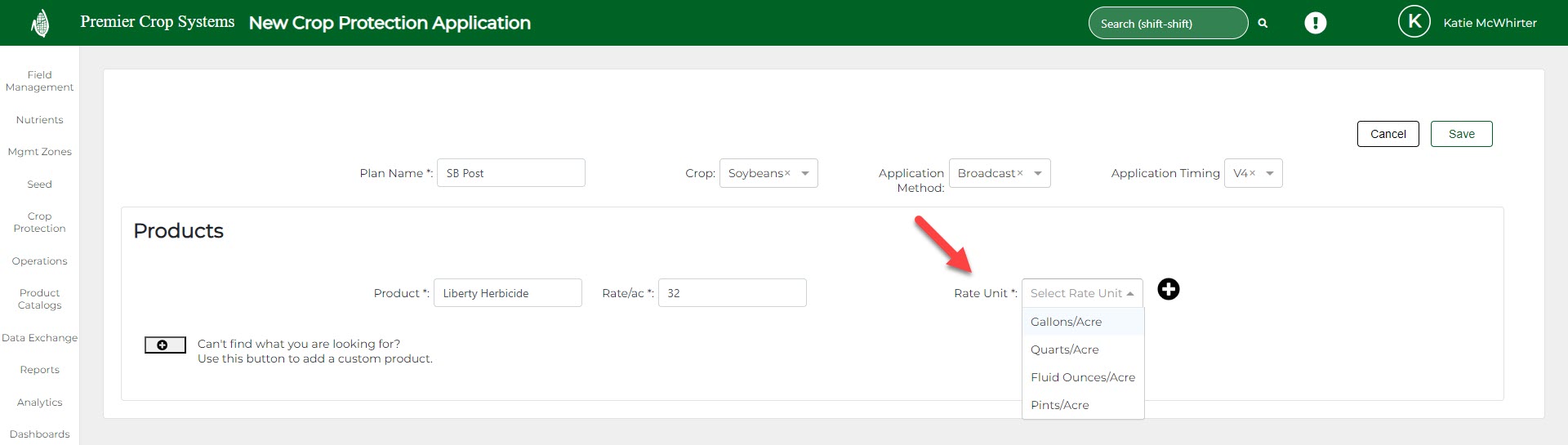This screenshot has width=1568, height=445.
Task: Pick Pints/Acre rate unit option
Action: click(x=1059, y=405)
